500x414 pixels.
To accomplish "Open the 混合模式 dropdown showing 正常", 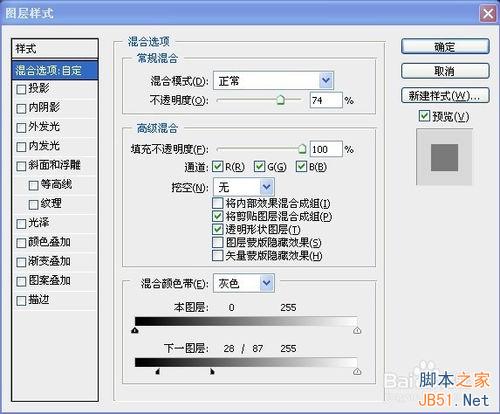I will [x=273, y=80].
